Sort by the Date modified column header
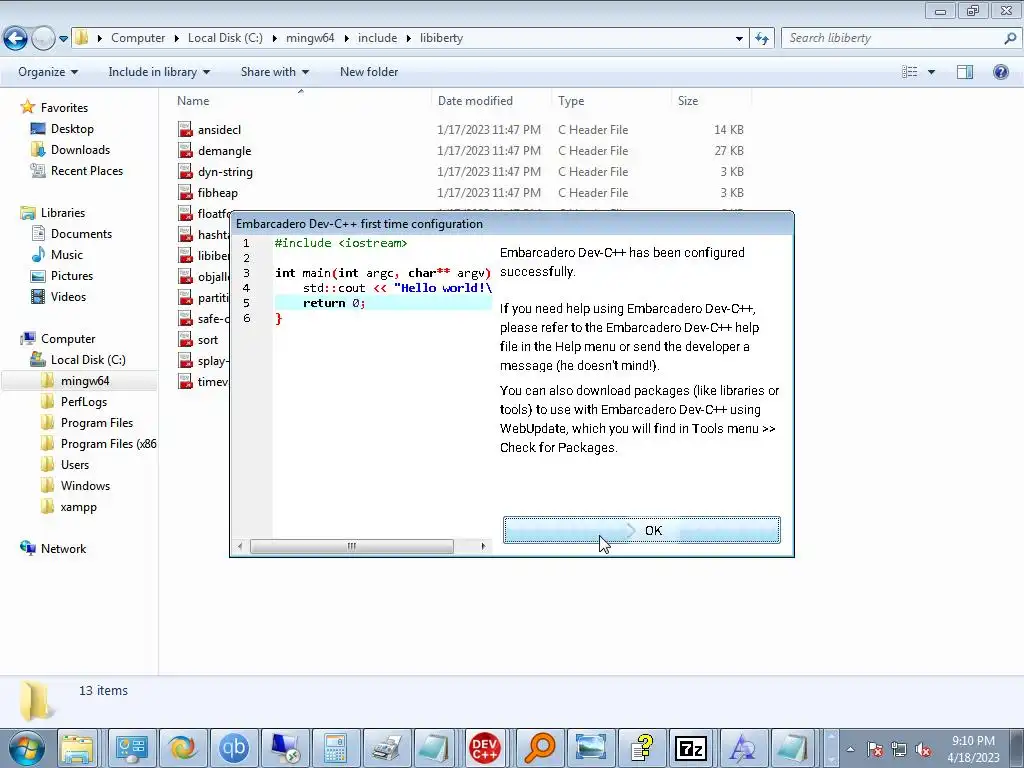Image resolution: width=1024 pixels, height=768 pixels. click(x=490, y=101)
